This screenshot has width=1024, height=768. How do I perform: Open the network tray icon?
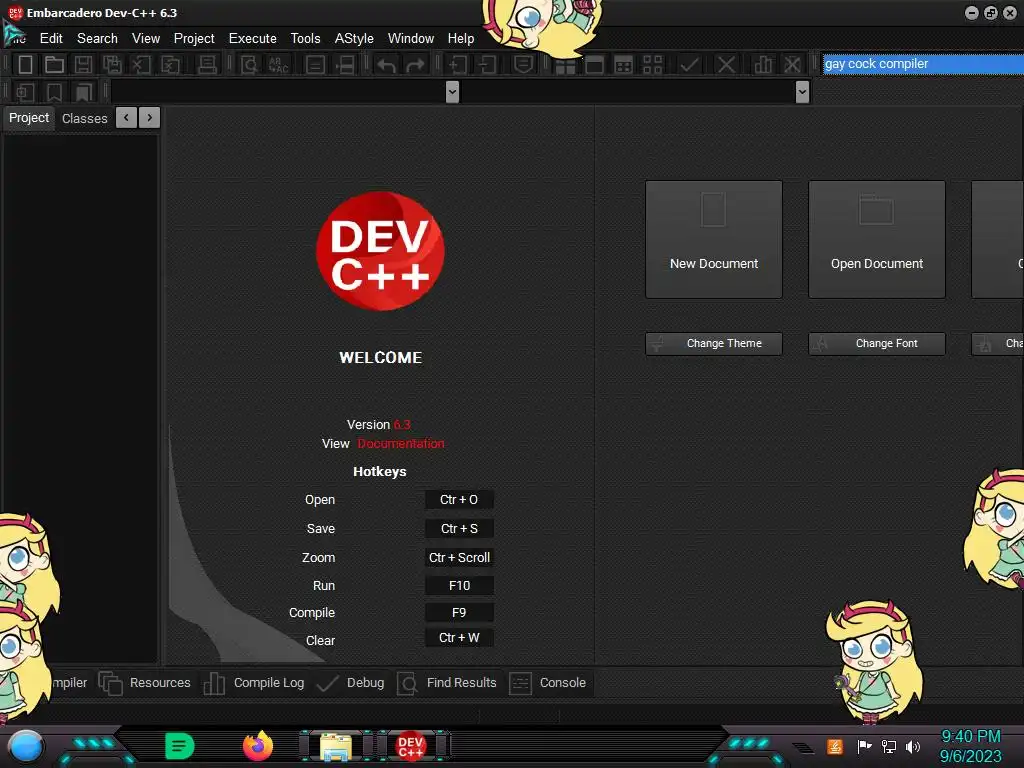[888, 746]
